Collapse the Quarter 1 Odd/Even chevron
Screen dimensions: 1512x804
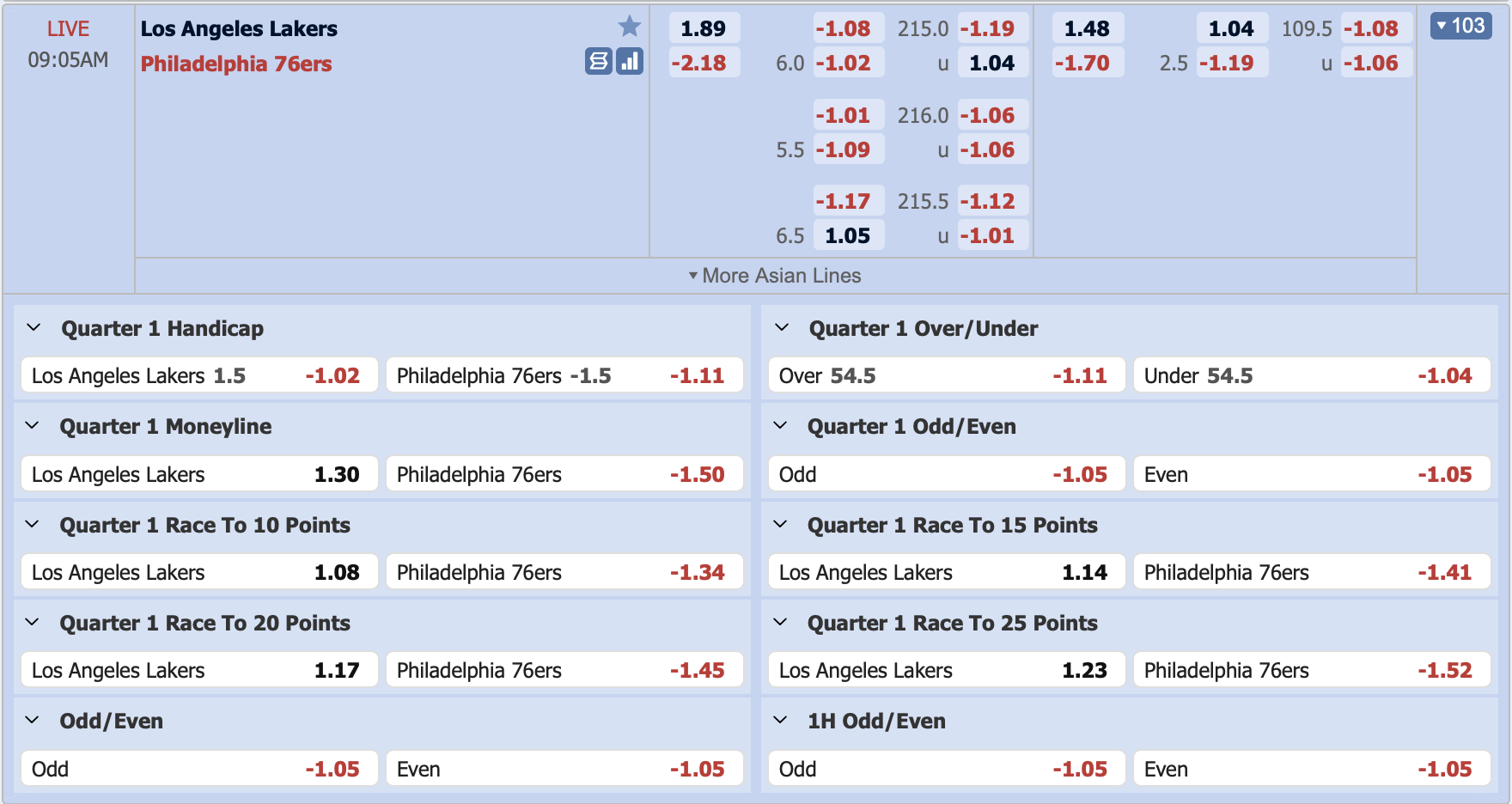click(x=780, y=426)
